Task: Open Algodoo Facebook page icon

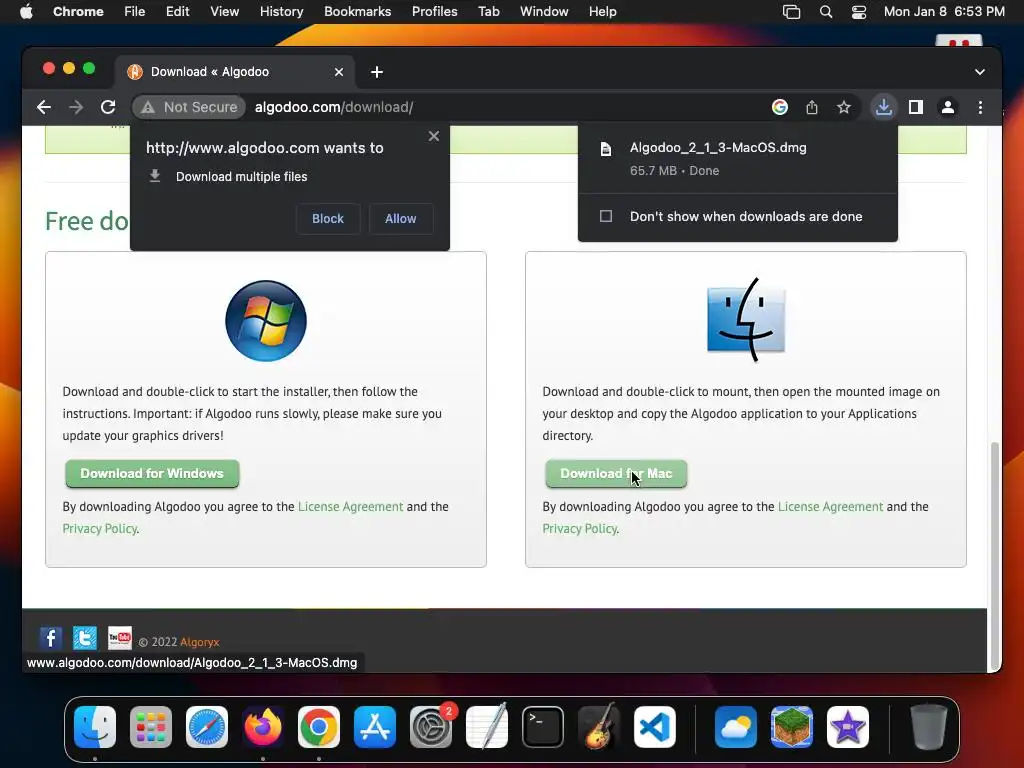Action: (x=51, y=638)
